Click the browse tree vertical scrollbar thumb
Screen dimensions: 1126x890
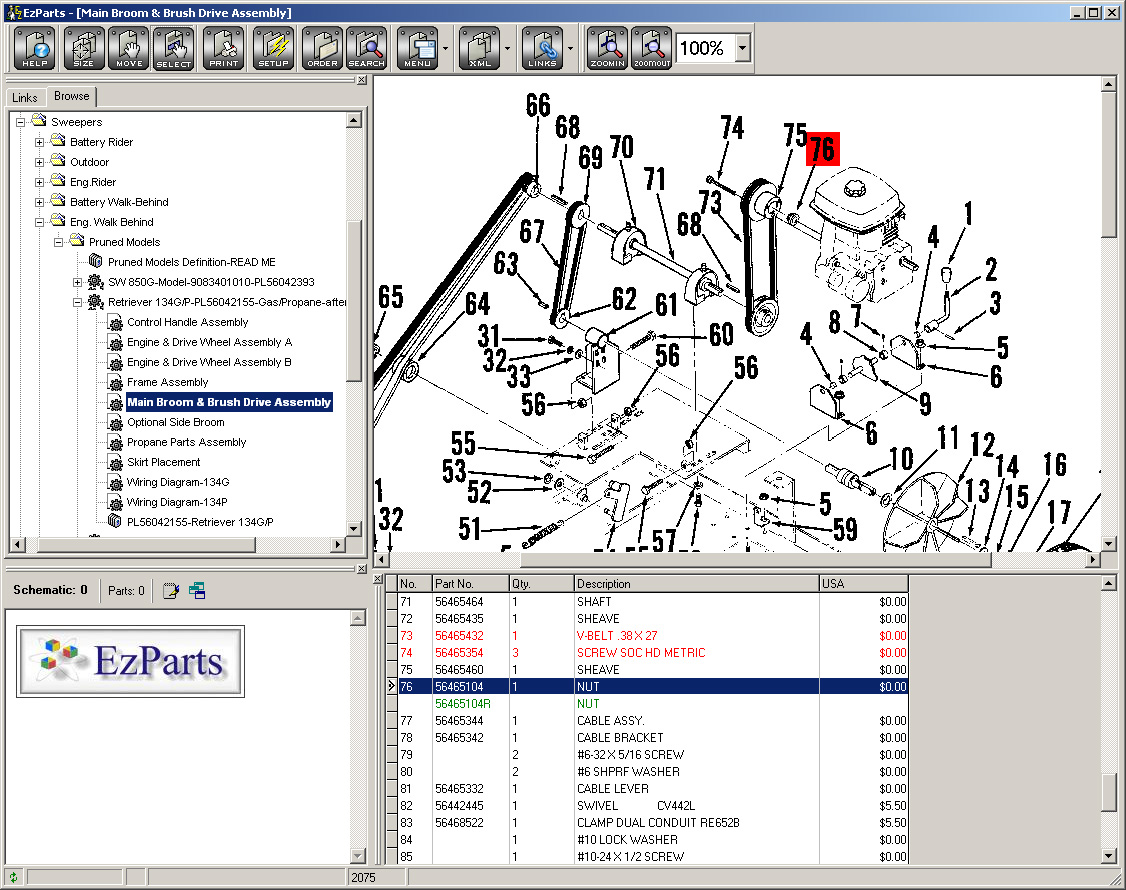(x=353, y=300)
